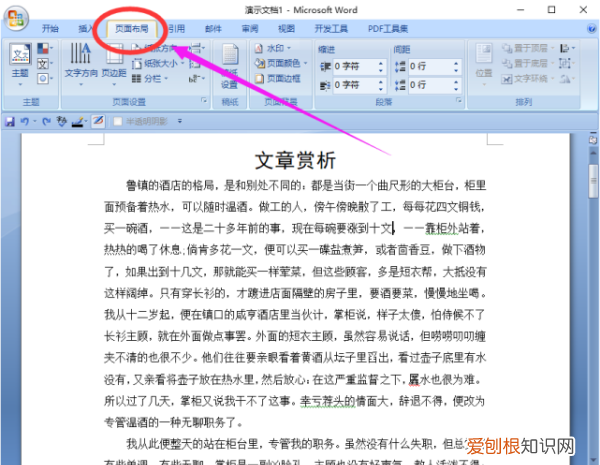
Task: Click the group objects icon
Action: click(566, 63)
